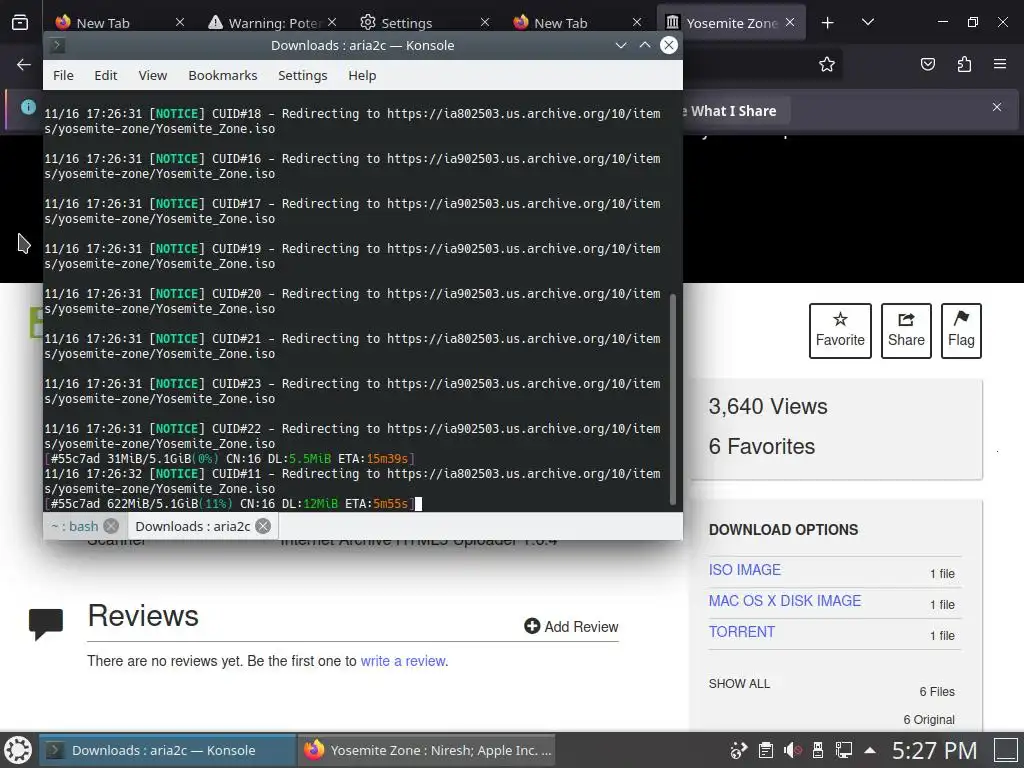
Task: Select Konsole entry in taskbar
Action: coord(168,750)
